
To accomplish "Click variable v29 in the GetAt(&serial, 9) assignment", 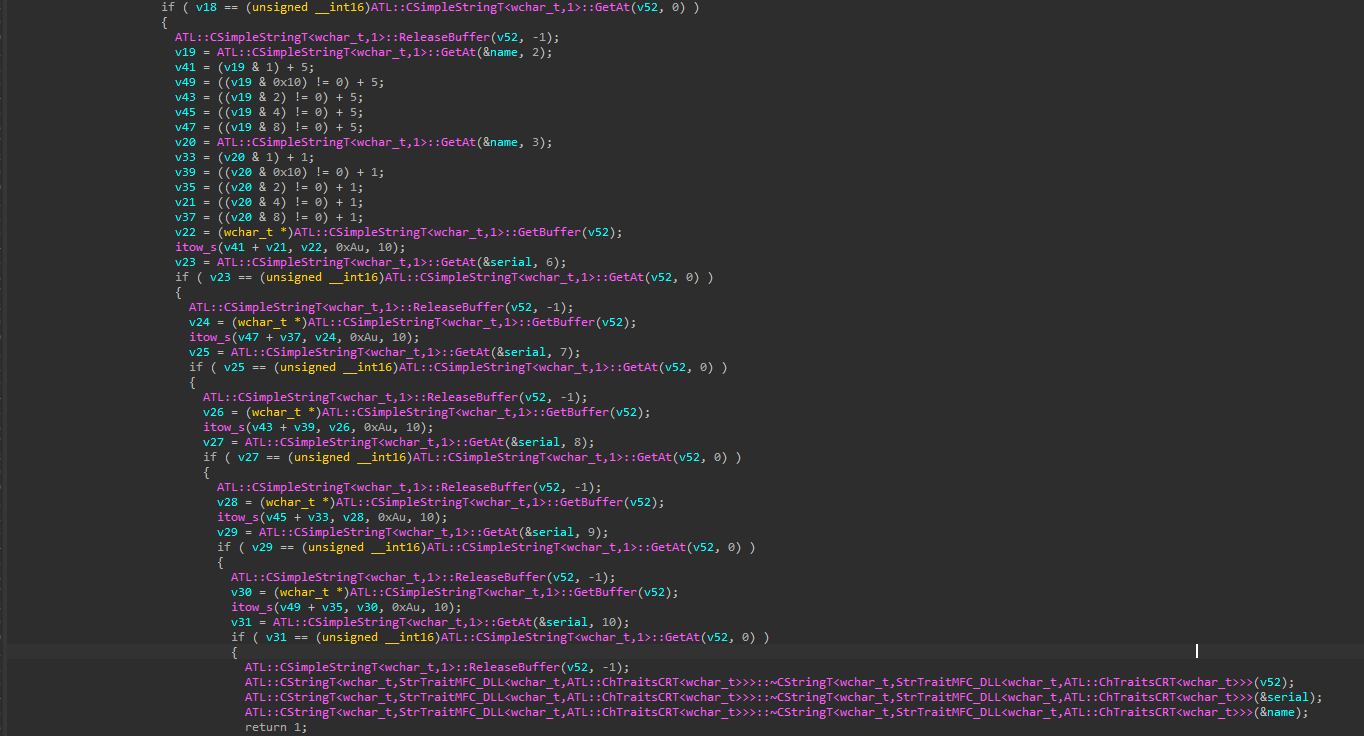I will [227, 532].
